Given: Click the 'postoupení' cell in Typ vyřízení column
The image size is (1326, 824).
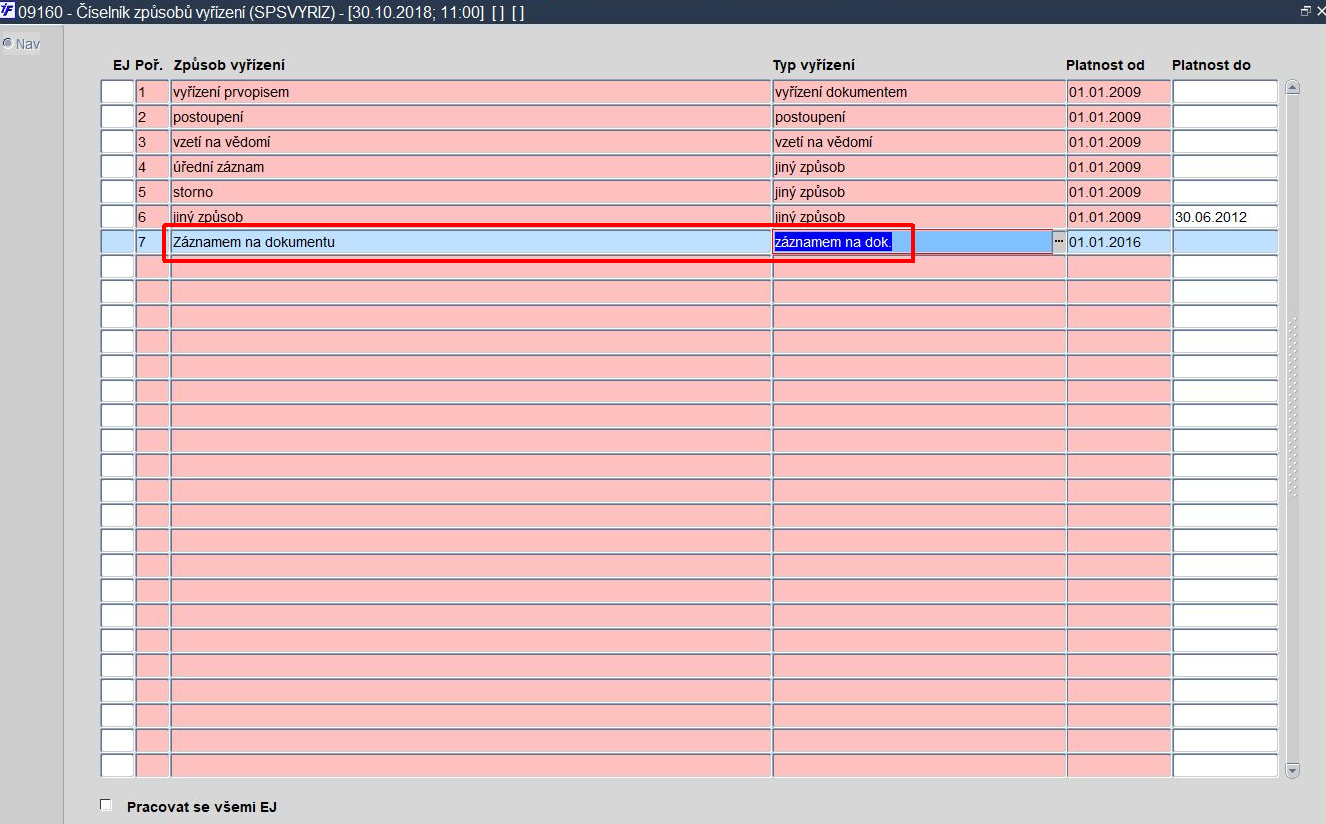Looking at the screenshot, I should point(919,117).
